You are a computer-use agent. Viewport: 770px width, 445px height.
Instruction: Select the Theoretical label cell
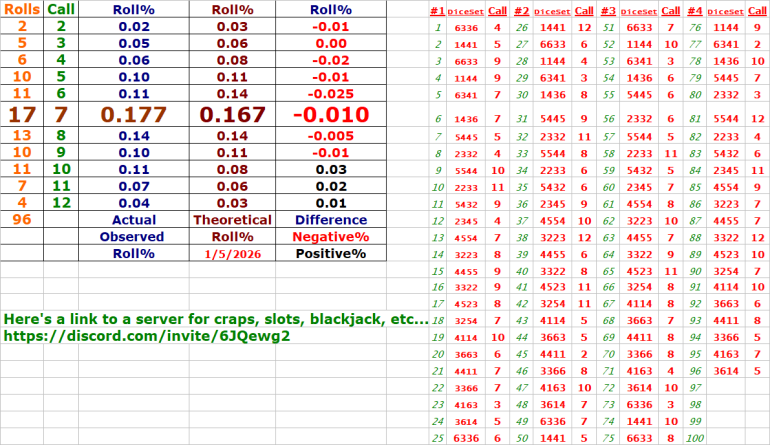tap(232, 219)
